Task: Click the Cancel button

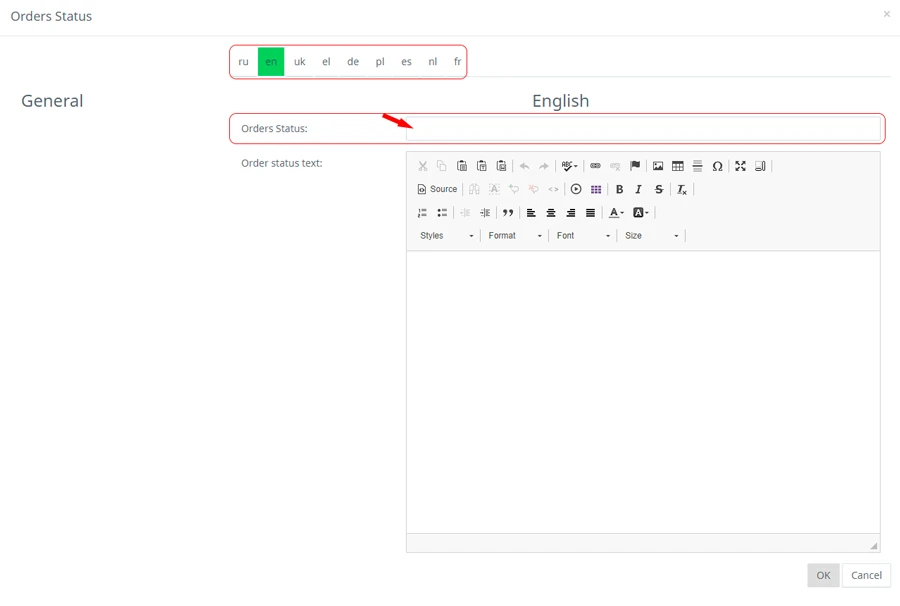Action: (866, 575)
